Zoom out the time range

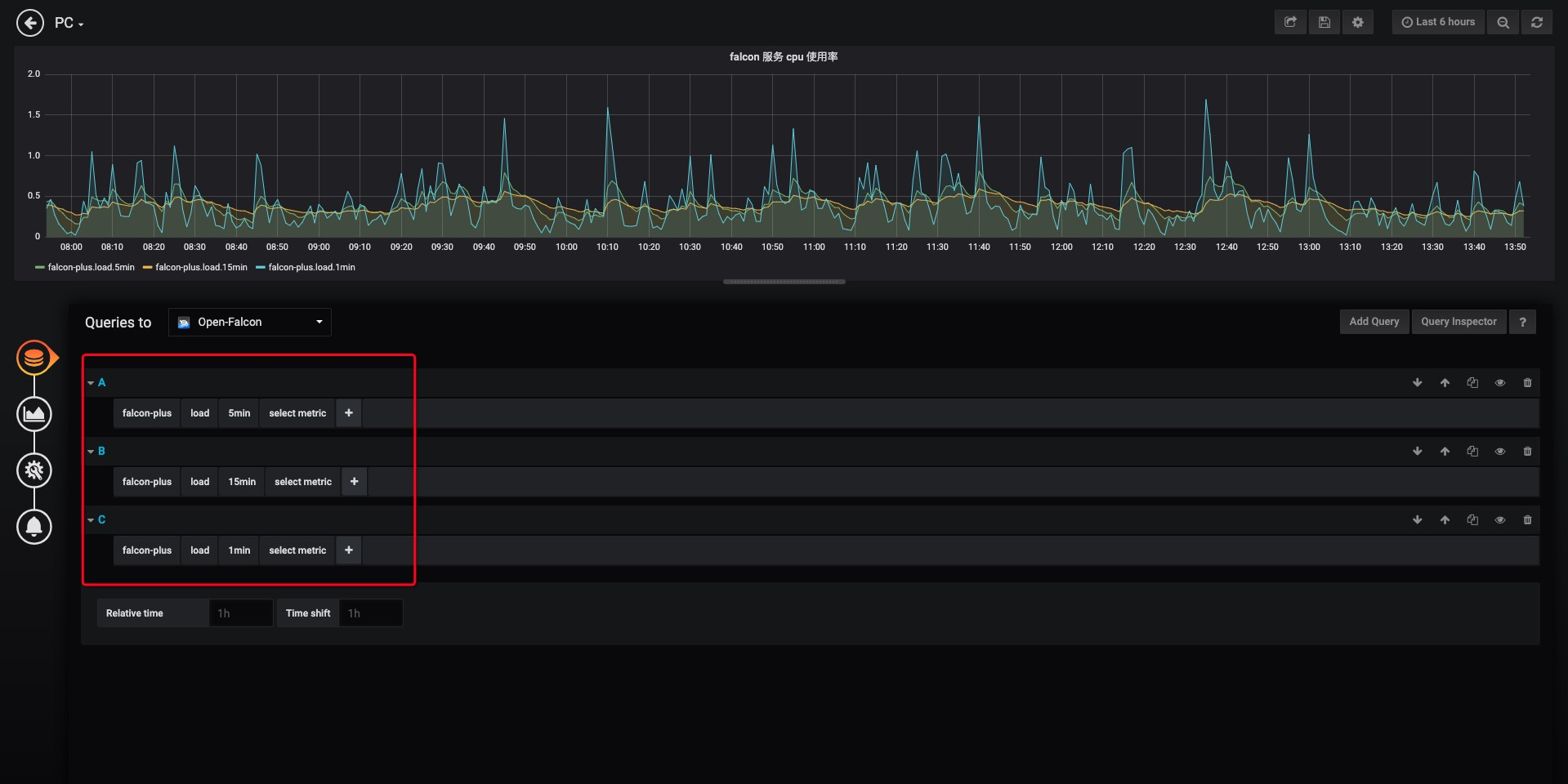1503,22
